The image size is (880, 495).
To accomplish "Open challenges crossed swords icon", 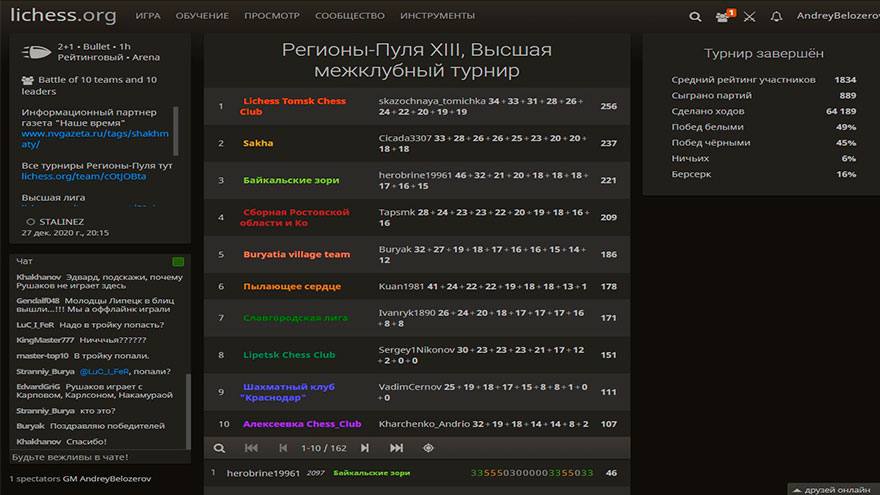I will pyautogui.click(x=749, y=16).
